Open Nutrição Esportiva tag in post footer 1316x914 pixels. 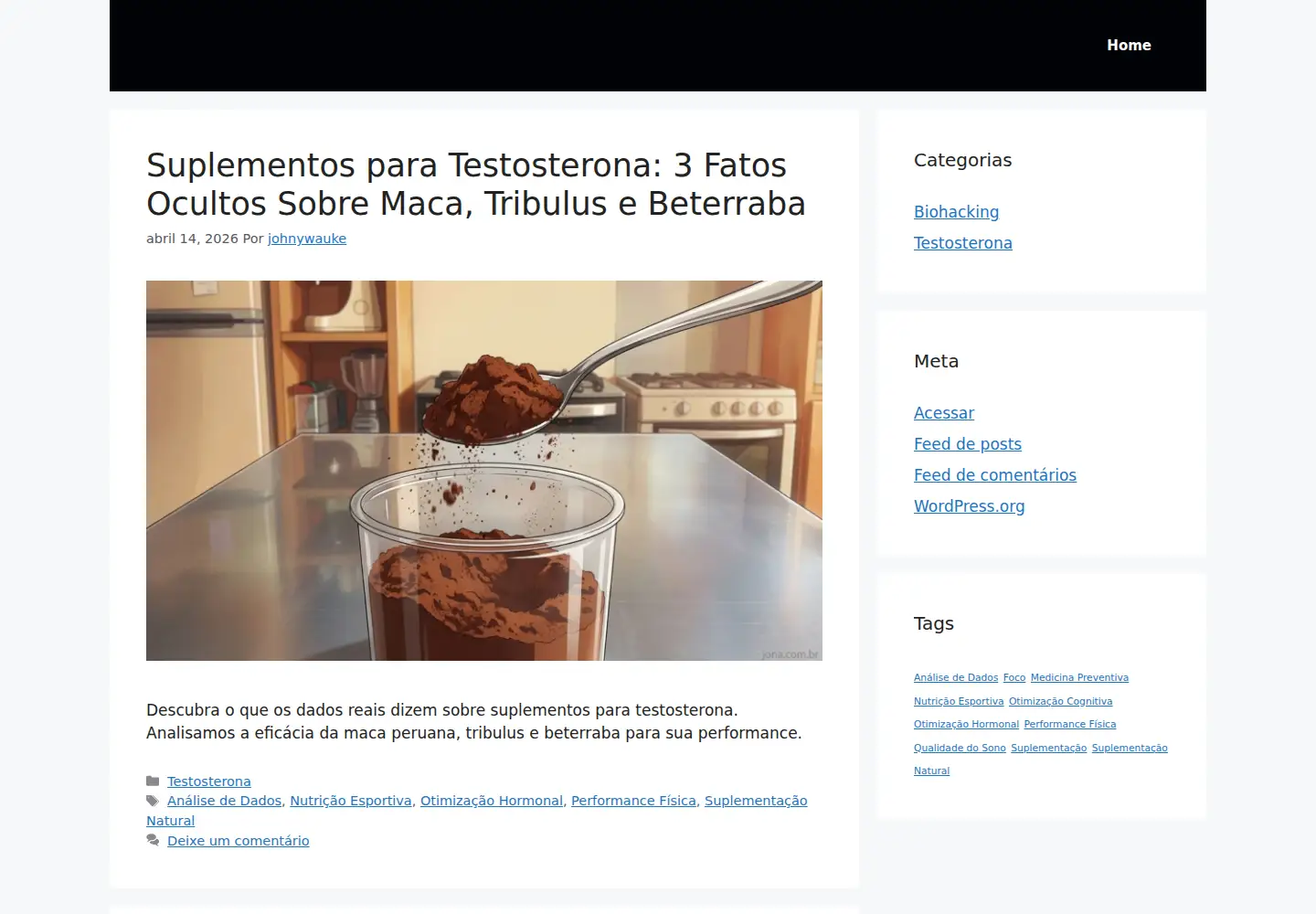pos(351,801)
